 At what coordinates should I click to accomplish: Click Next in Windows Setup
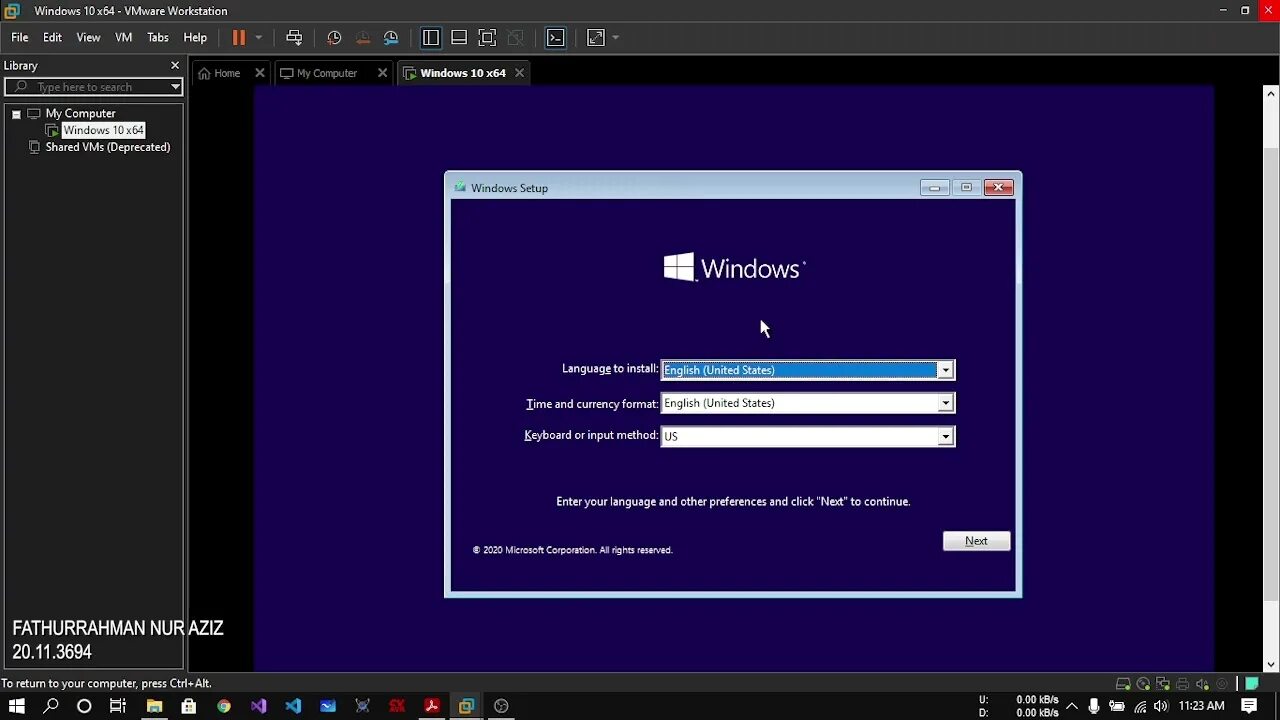976,541
